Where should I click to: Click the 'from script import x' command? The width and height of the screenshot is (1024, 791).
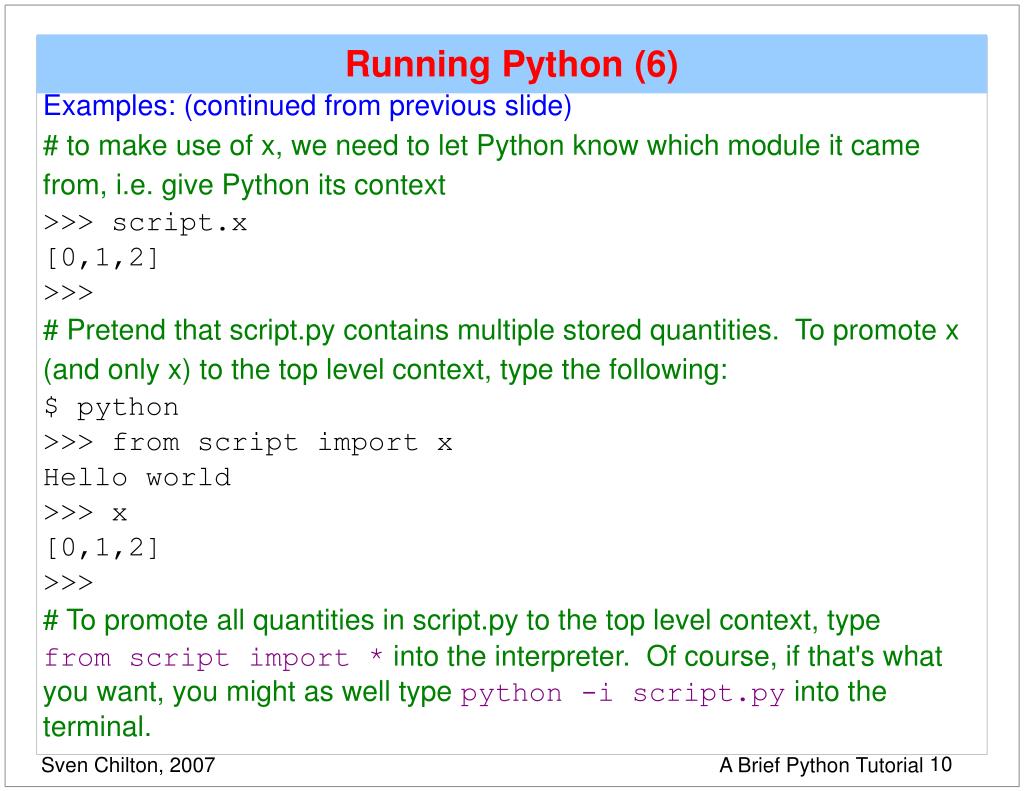coord(248,443)
